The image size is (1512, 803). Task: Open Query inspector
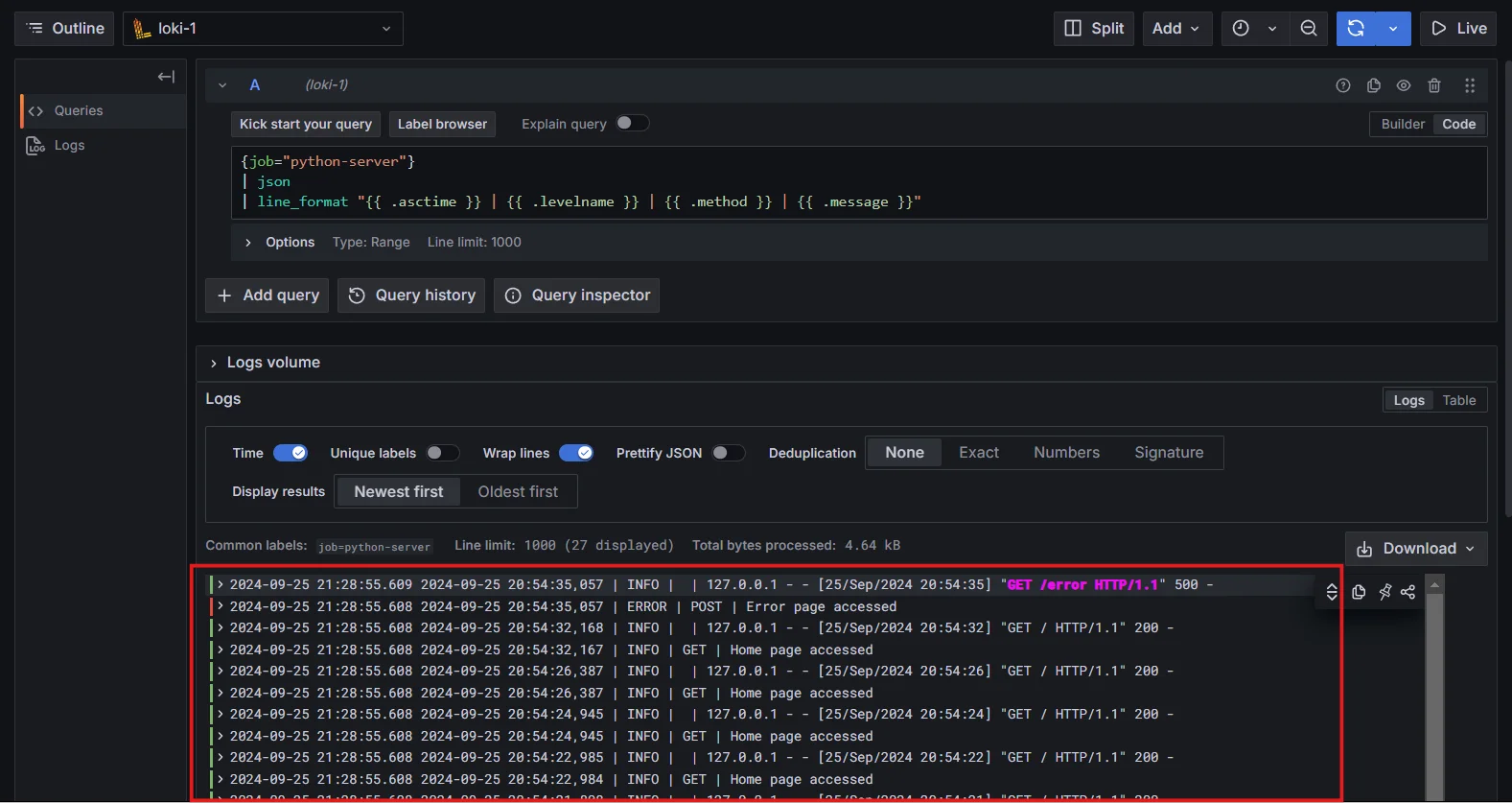pos(577,295)
